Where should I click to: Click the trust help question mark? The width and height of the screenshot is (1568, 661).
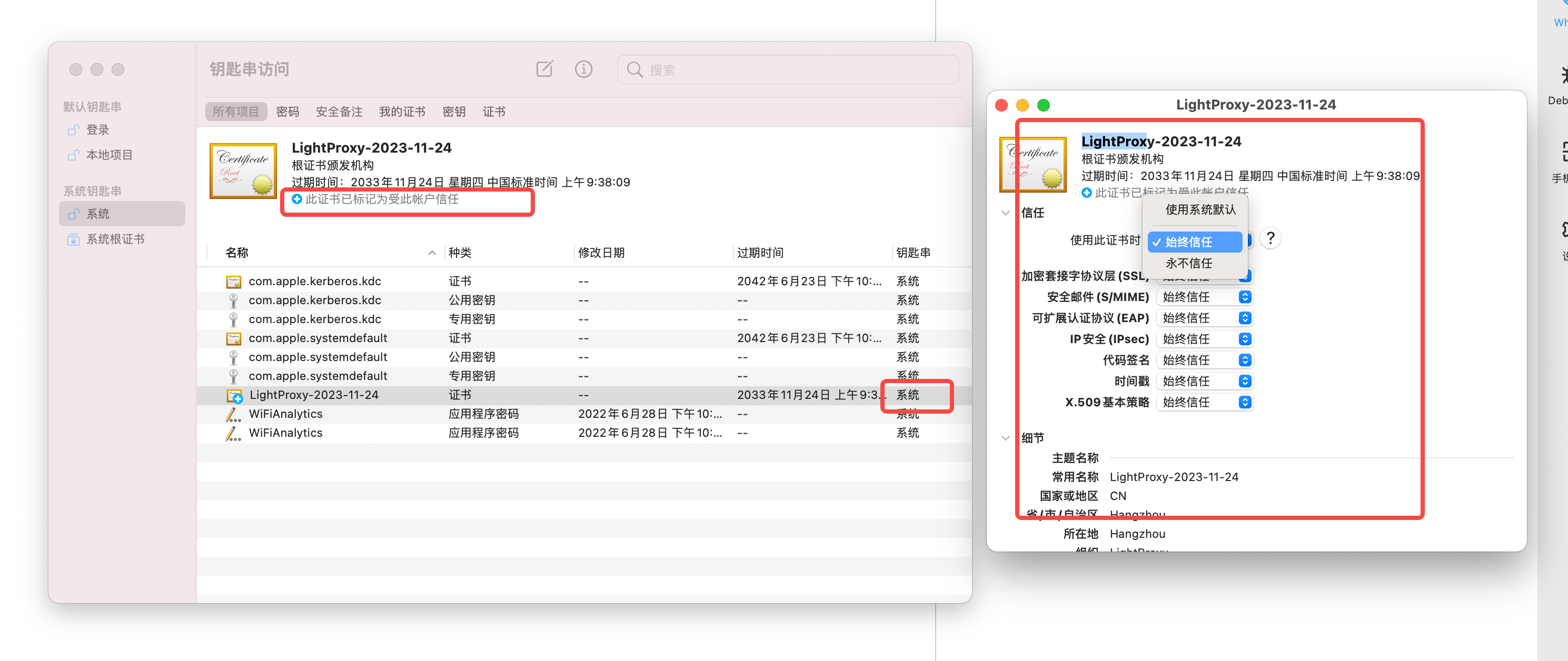1270,238
